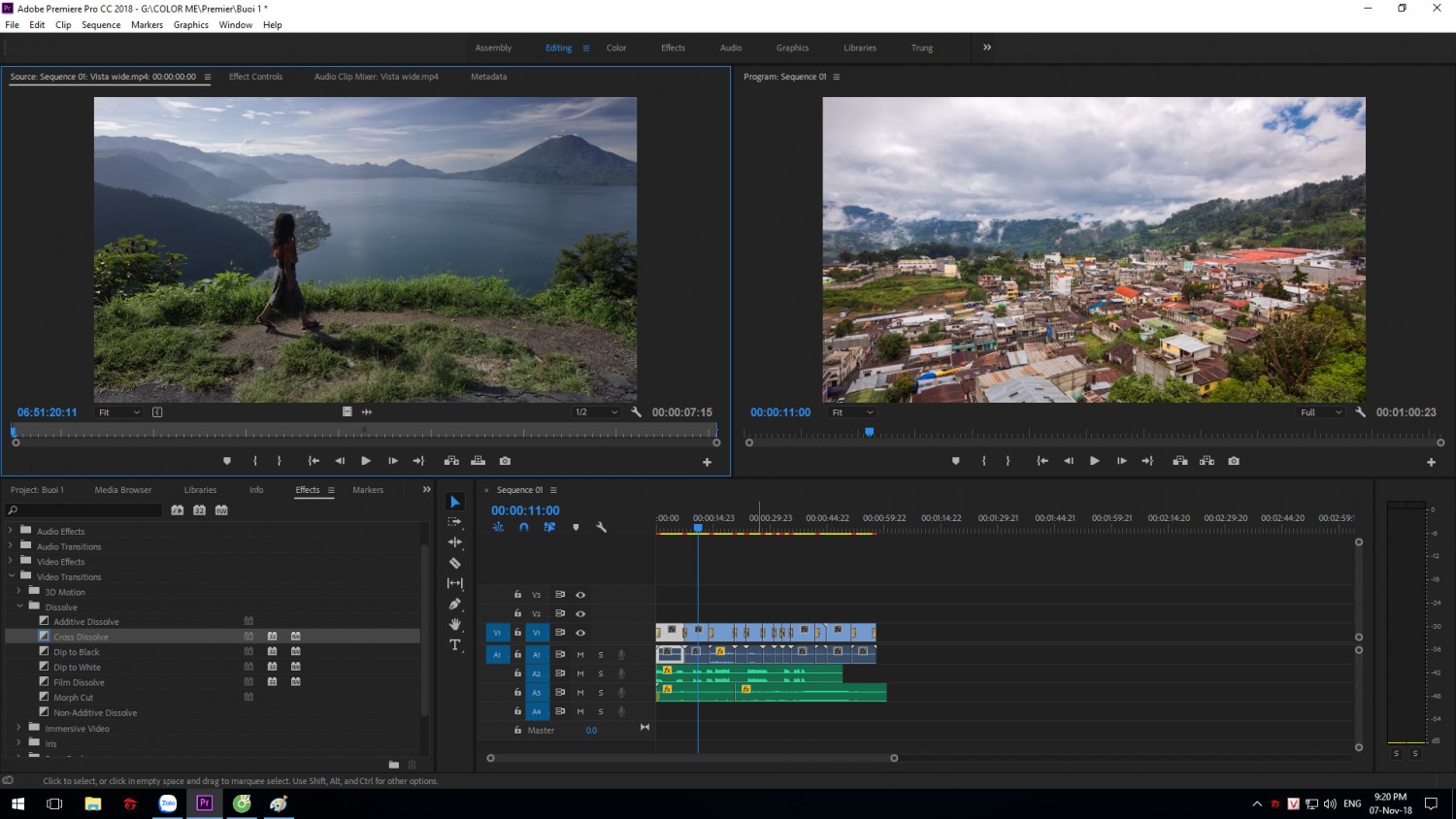Image resolution: width=1456 pixels, height=819 pixels.
Task: Click the Effects panel search field
Action: tap(84, 510)
